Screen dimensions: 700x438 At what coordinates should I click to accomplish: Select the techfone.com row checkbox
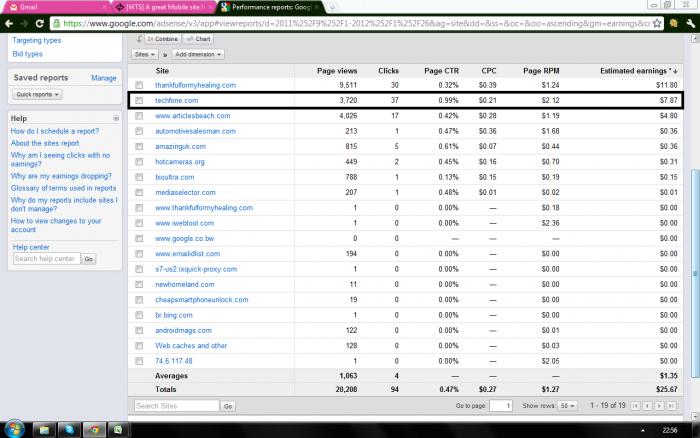[x=139, y=100]
